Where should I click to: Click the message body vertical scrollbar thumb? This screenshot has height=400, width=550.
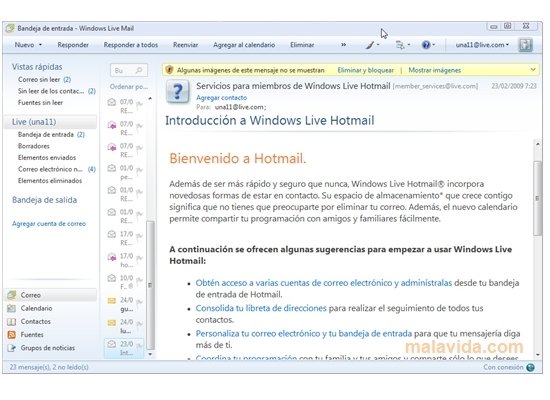coord(537,198)
